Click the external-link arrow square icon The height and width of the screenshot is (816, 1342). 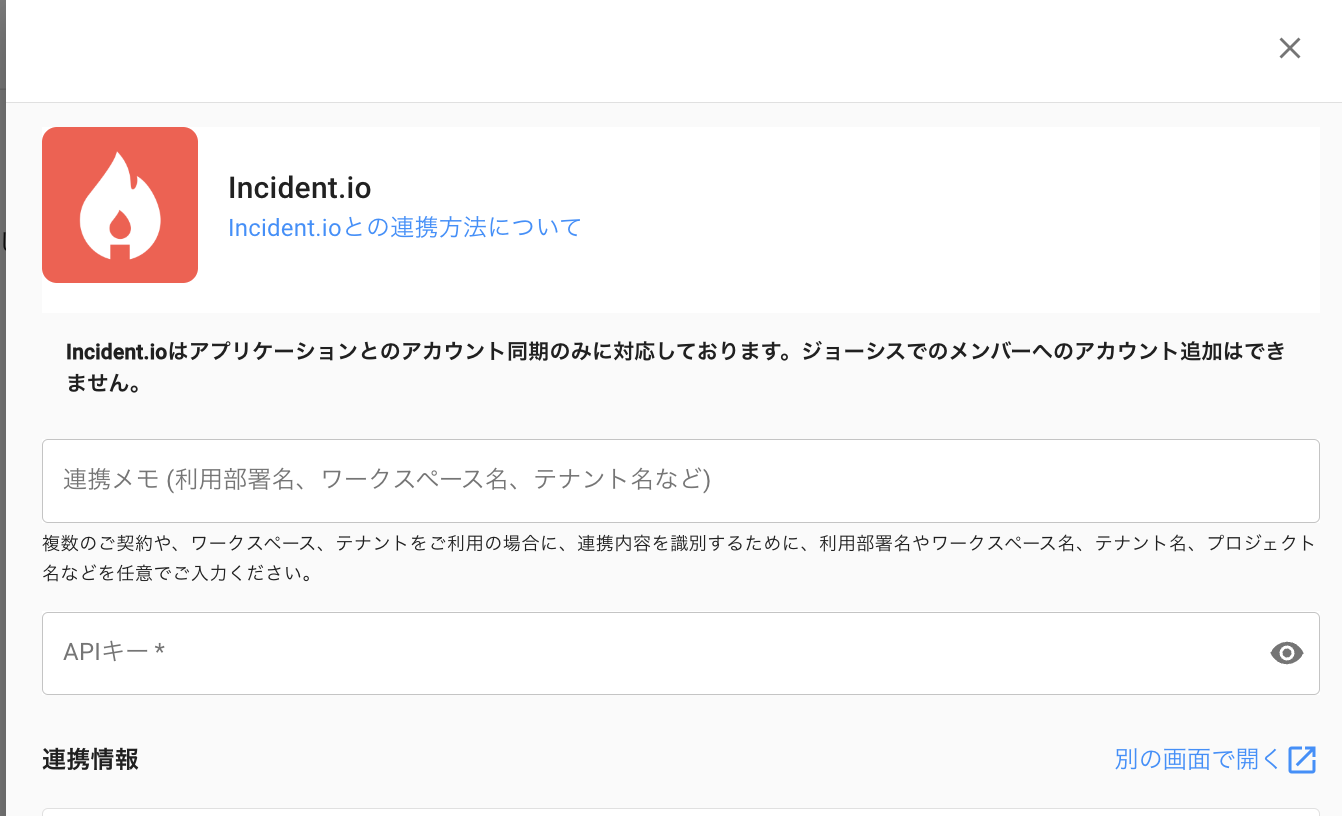1302,759
